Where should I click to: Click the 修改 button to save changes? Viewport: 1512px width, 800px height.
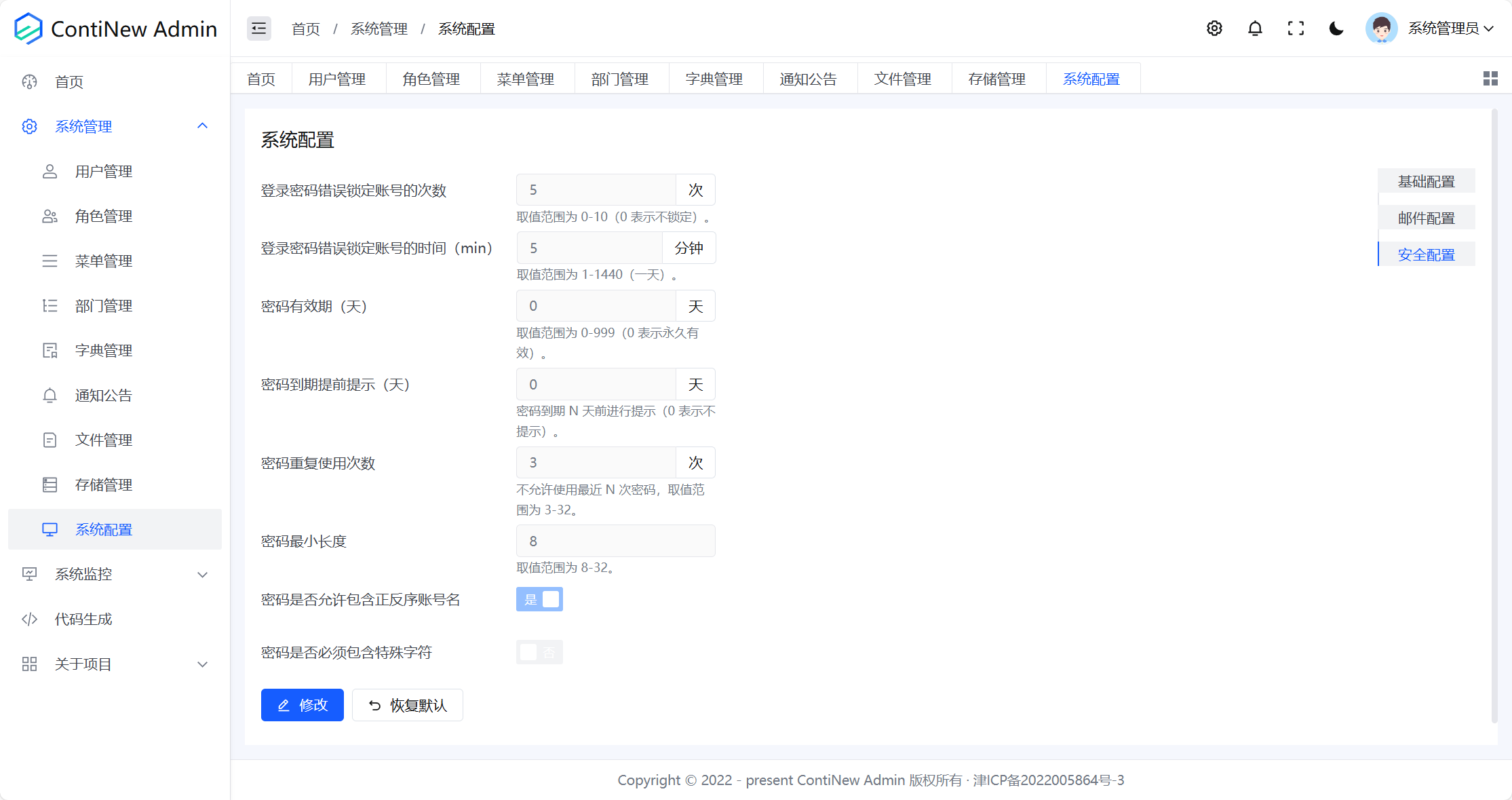302,705
